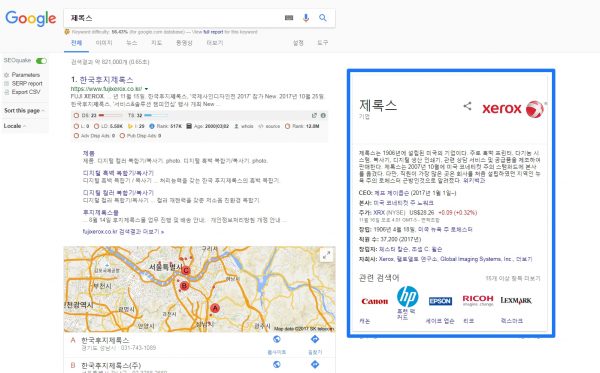
Task: Click the Age parameter calendar icon
Action: (189, 126)
